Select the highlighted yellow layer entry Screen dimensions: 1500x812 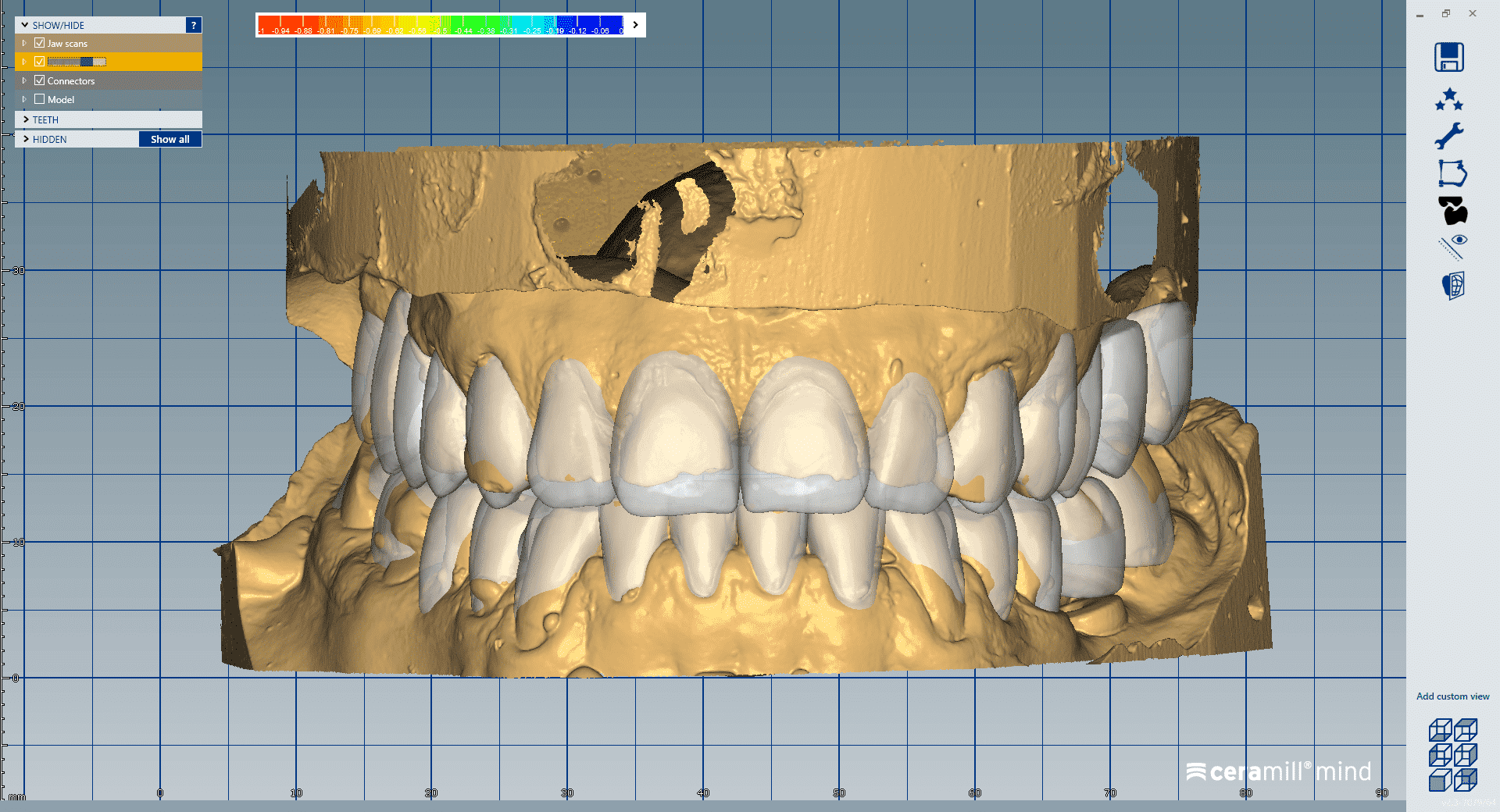(78, 61)
